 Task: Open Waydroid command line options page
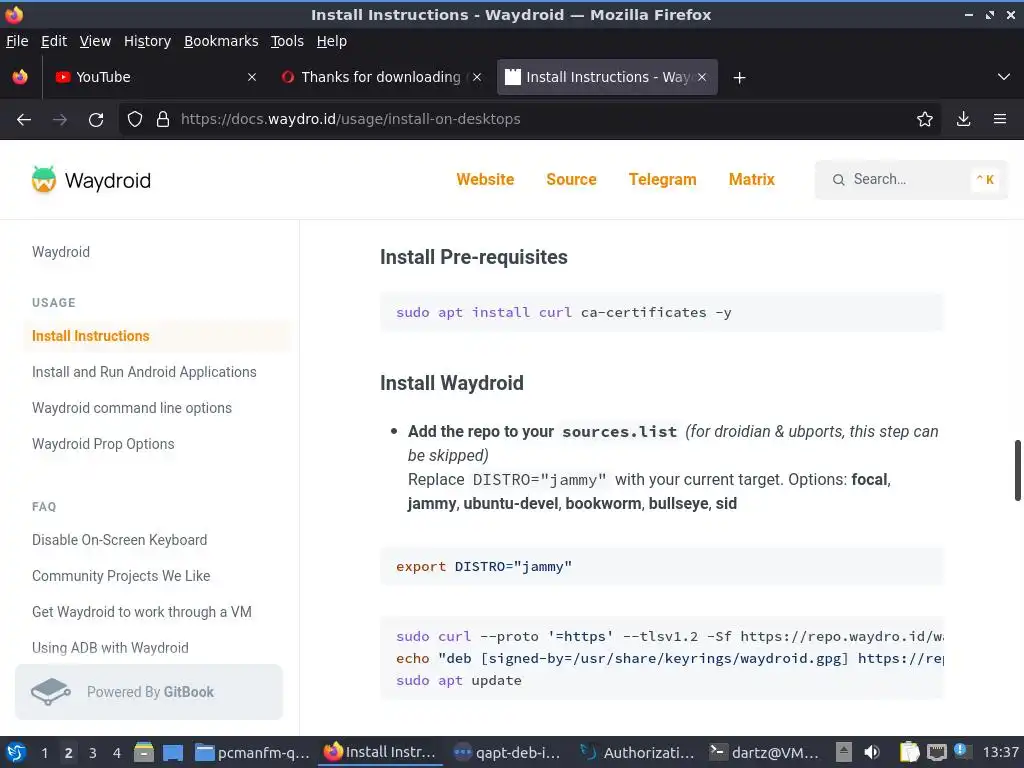click(132, 408)
